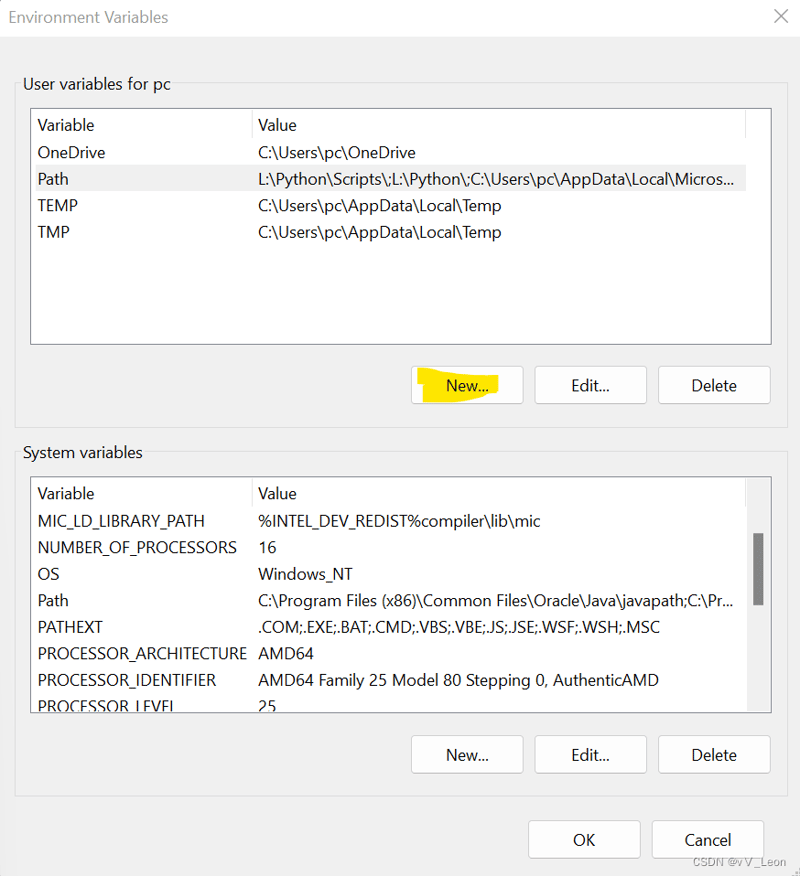Click Delete under user variables
The image size is (800, 876).
[x=714, y=385]
